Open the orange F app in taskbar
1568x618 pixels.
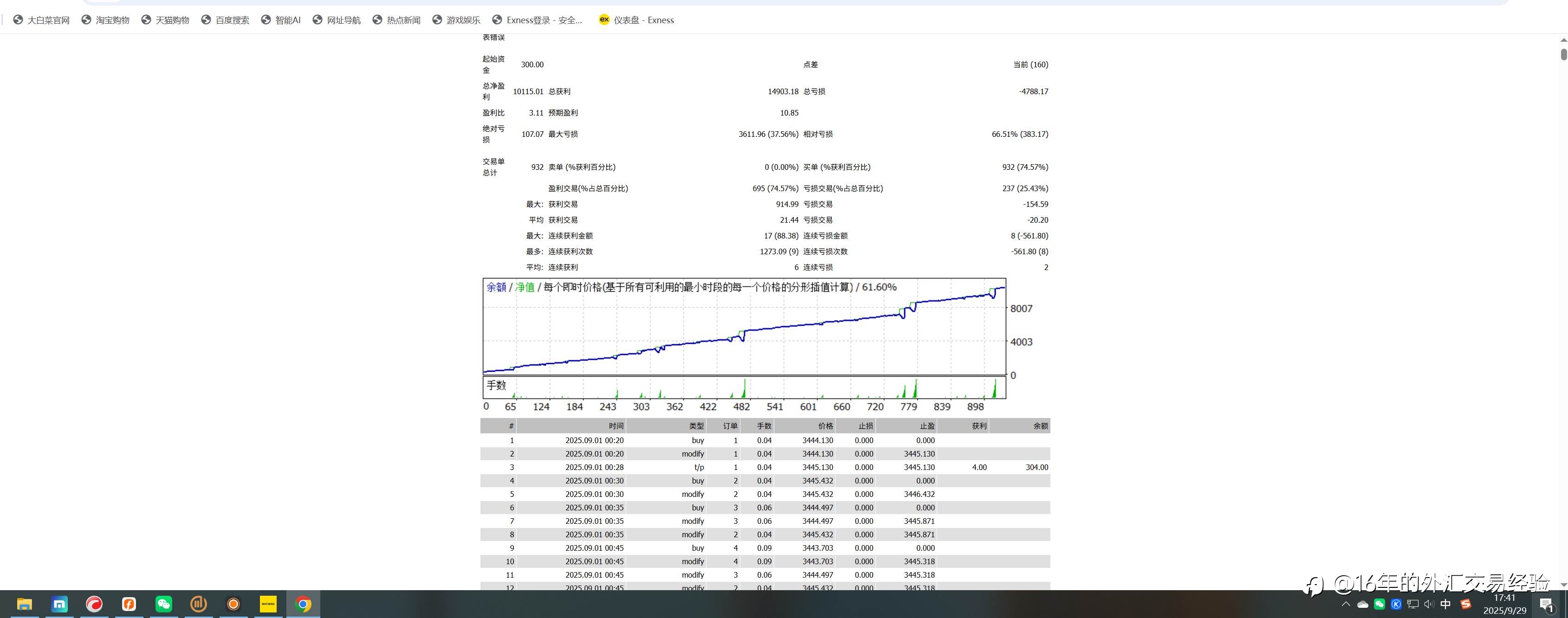point(129,604)
